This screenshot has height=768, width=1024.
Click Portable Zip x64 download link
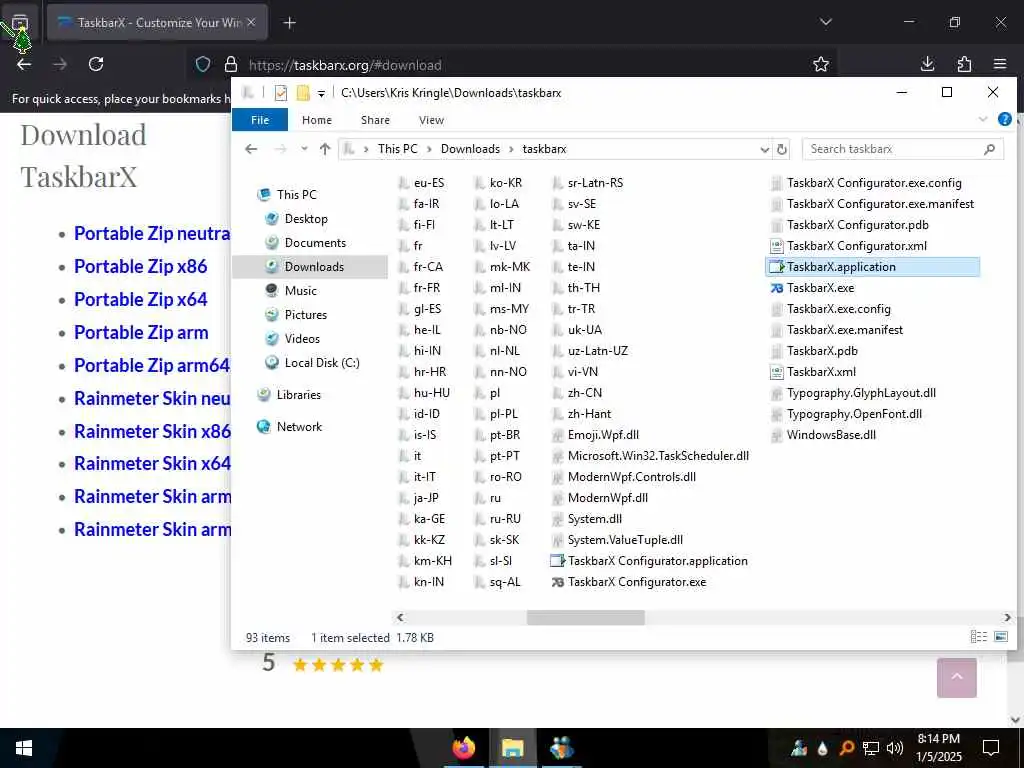140,300
